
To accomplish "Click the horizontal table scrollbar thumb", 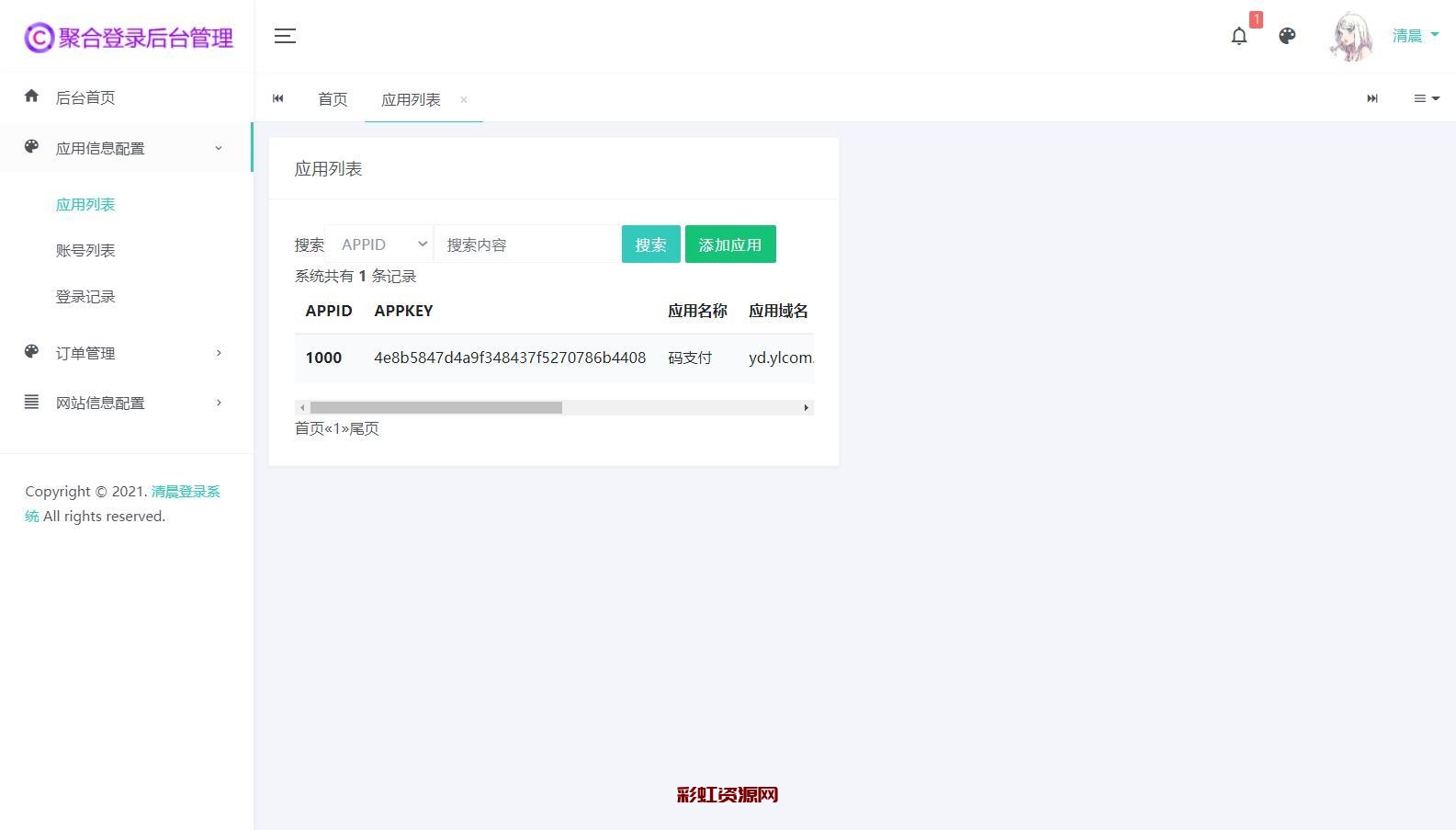I will [435, 407].
